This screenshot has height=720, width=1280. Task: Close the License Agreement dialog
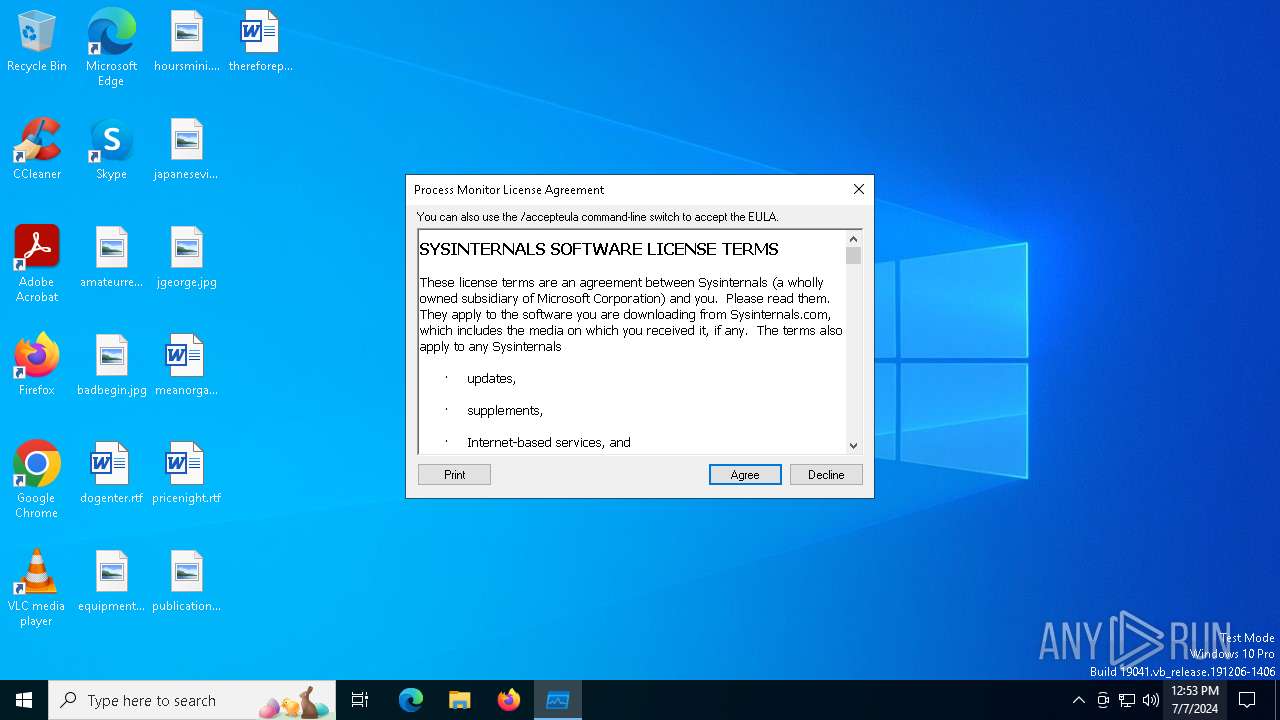click(858, 189)
